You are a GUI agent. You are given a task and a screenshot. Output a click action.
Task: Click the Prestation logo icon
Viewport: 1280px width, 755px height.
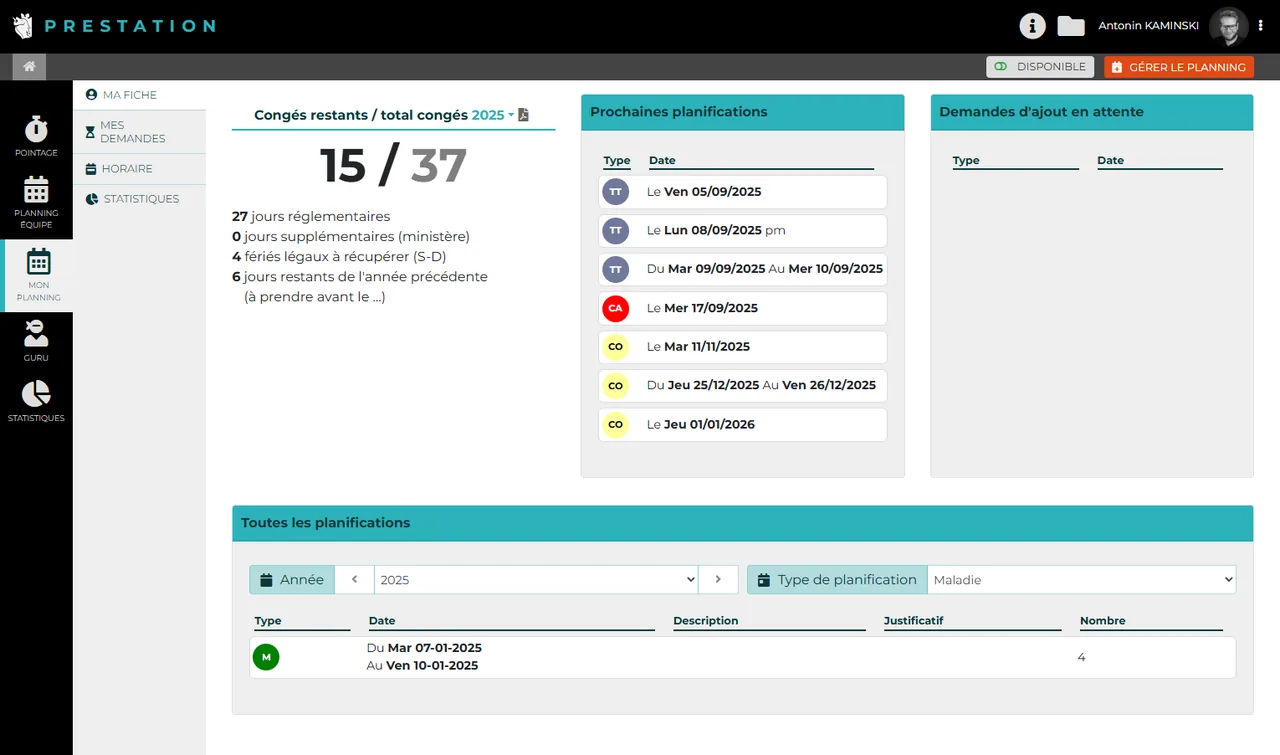tap(23, 26)
